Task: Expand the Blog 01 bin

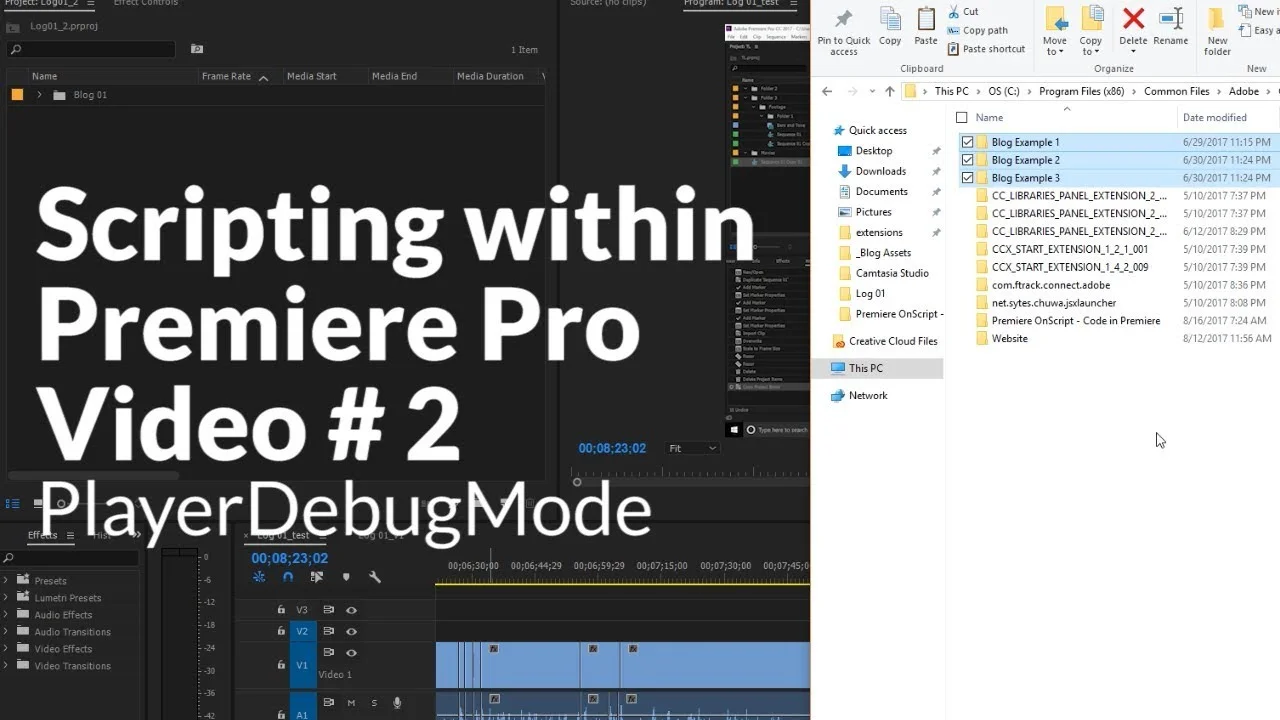Action: pyautogui.click(x=40, y=94)
